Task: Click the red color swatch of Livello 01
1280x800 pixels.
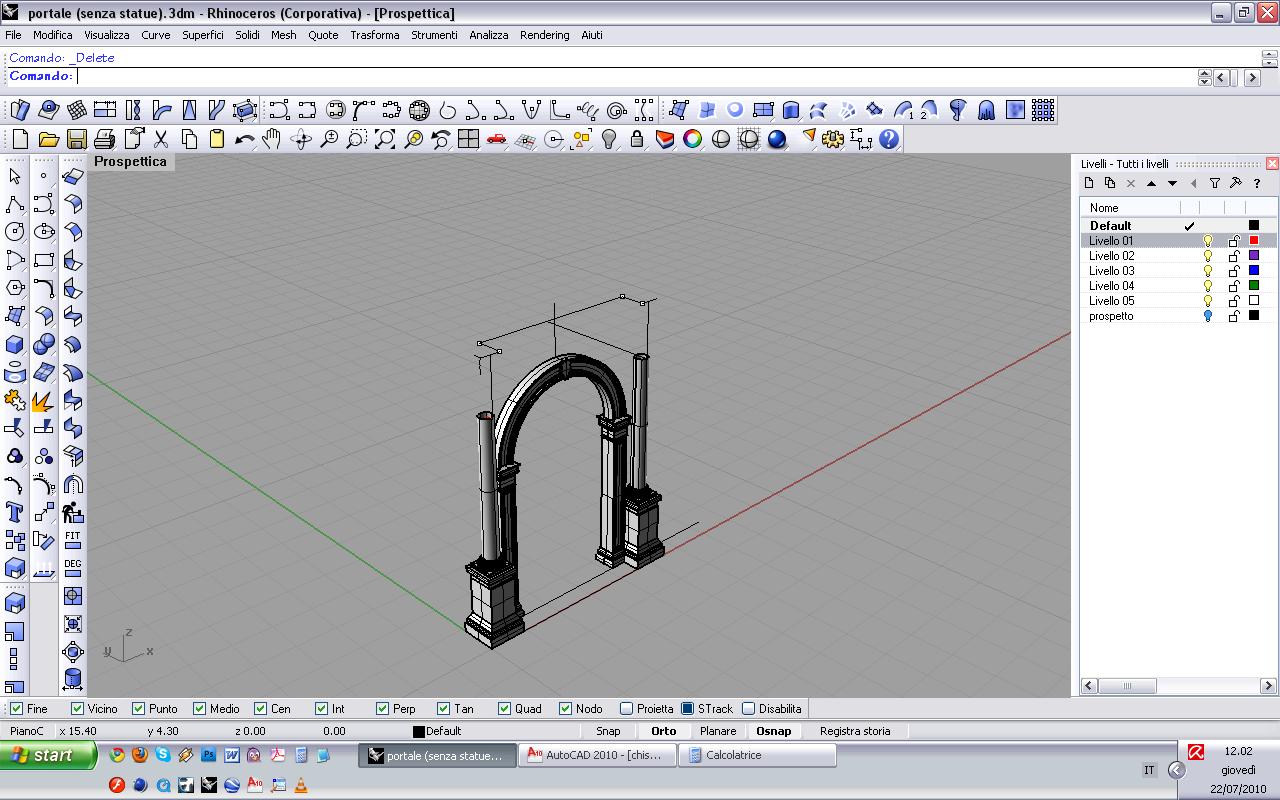Action: tap(1254, 241)
